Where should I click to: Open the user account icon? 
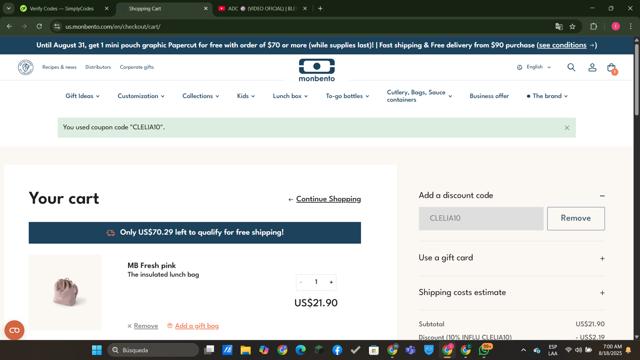pyautogui.click(x=592, y=67)
